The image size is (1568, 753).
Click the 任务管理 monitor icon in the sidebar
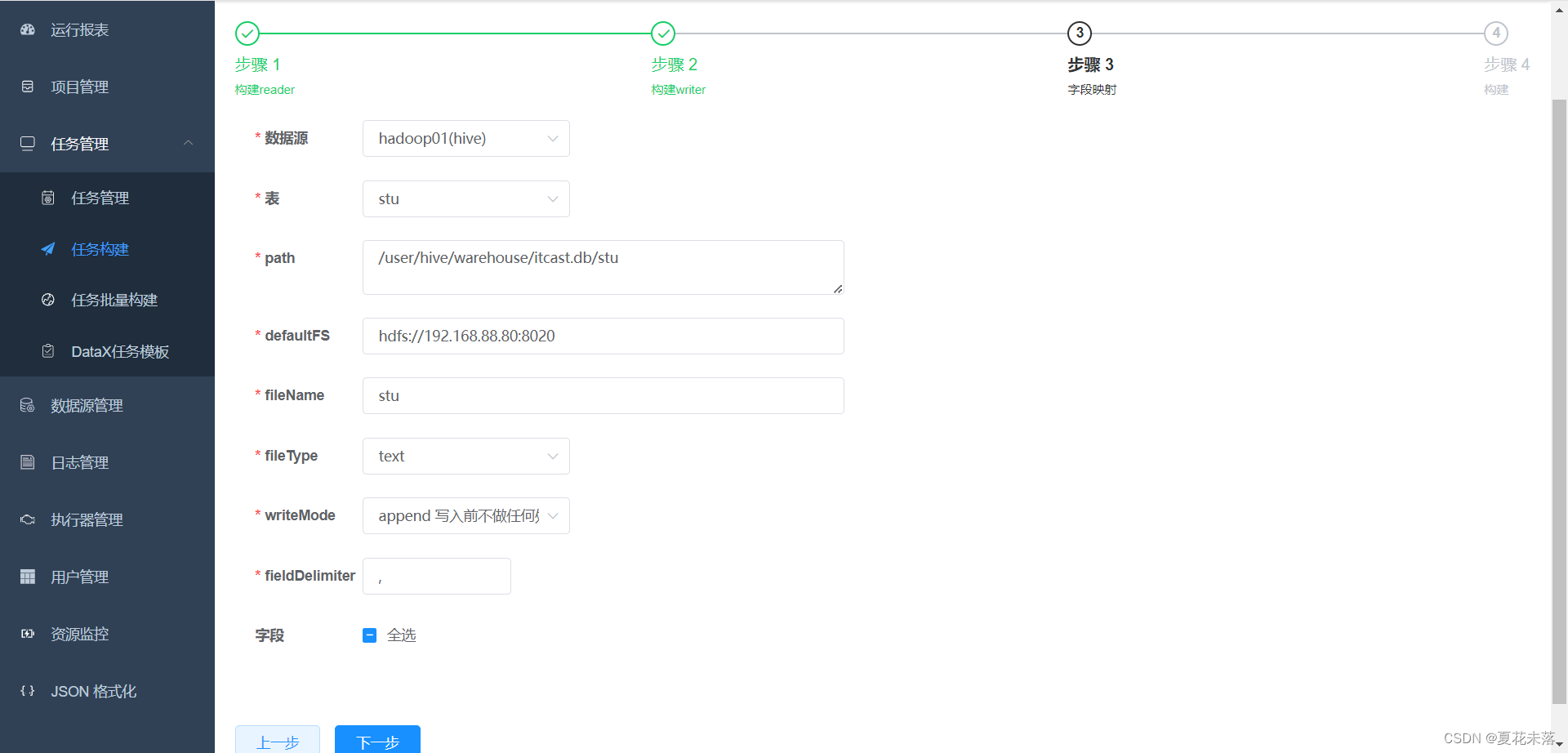(28, 144)
